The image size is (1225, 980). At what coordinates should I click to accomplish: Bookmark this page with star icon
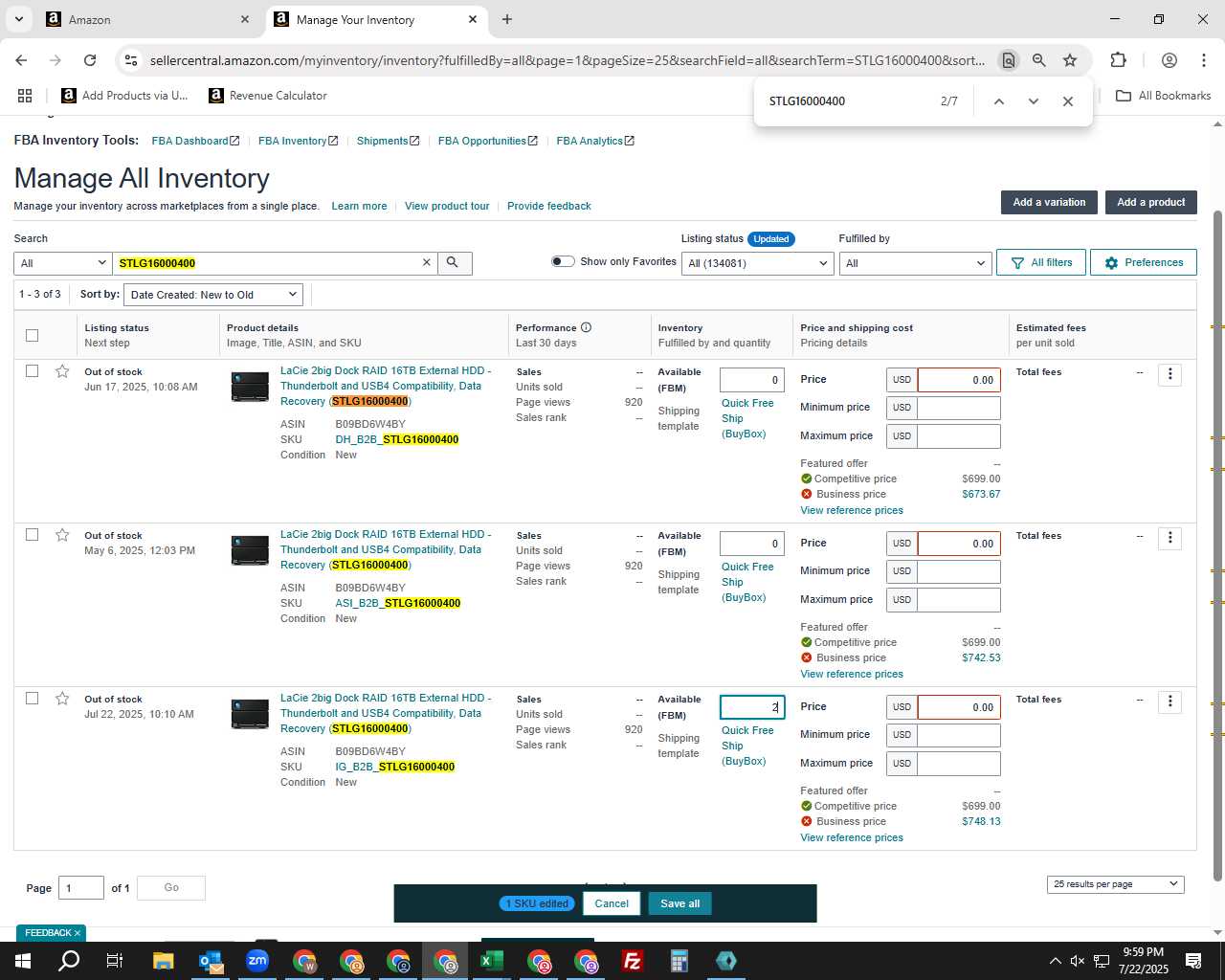click(1070, 60)
